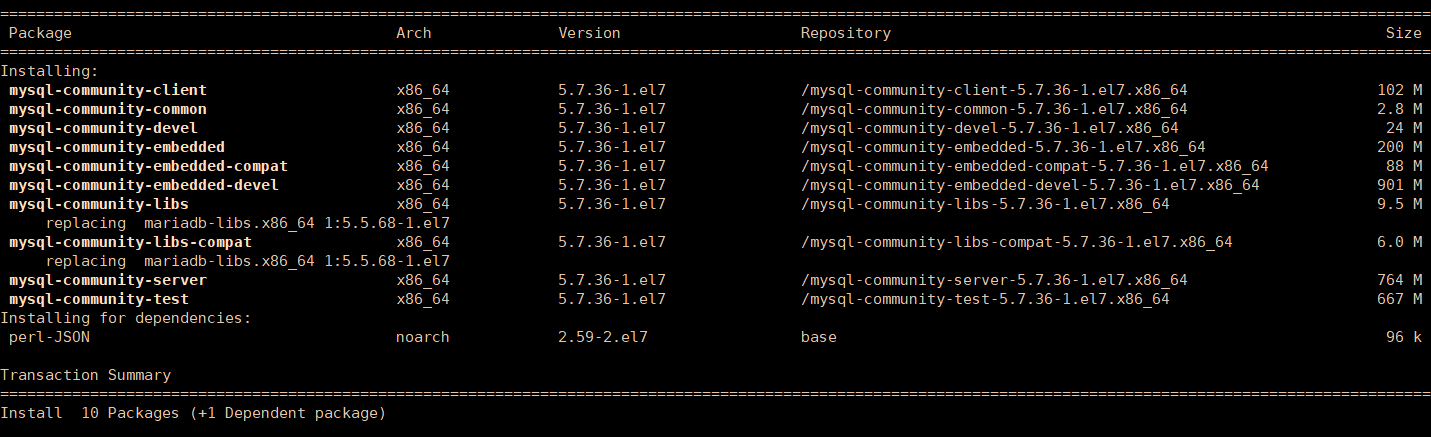
Task: Click repository path /mysql-community-libs-compat-5.7.36-1.el7.x86_64
Action: click(1016, 242)
